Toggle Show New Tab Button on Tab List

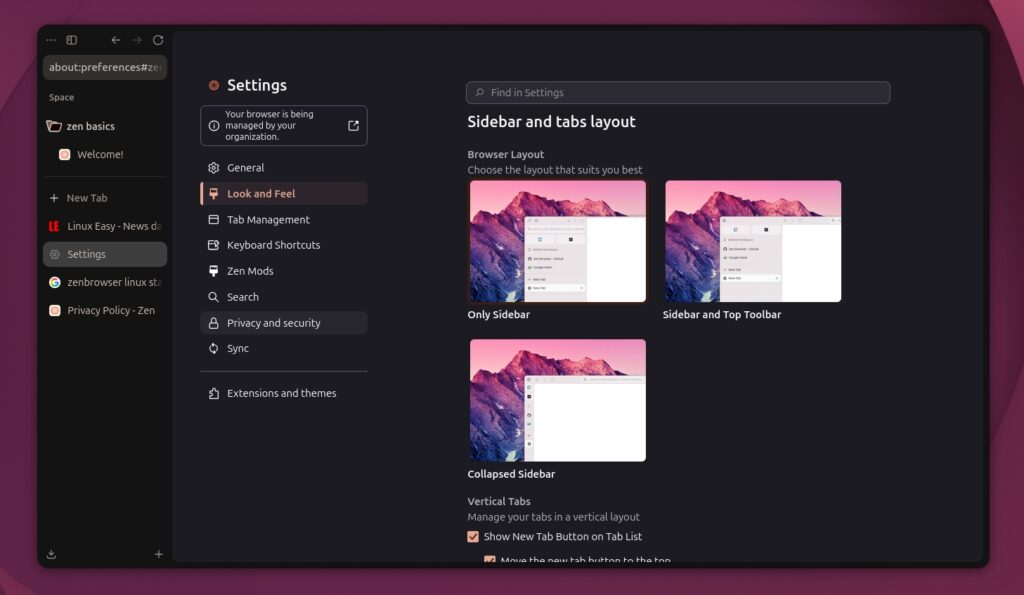click(x=473, y=537)
